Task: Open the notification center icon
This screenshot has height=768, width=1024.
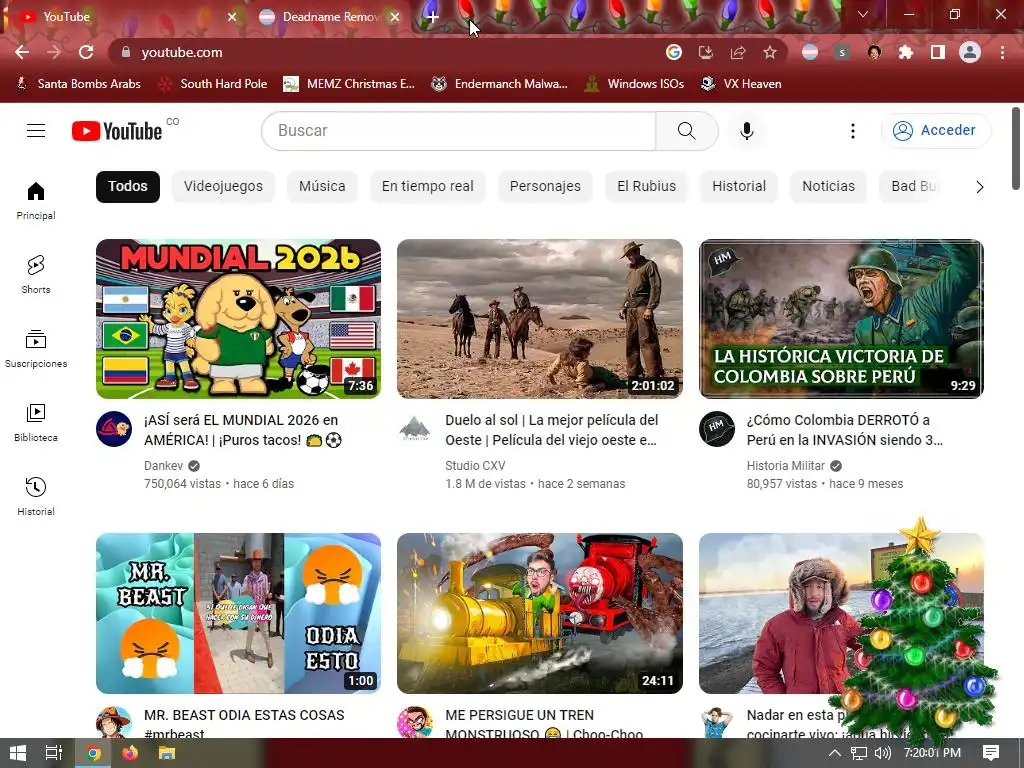Action: [x=991, y=753]
